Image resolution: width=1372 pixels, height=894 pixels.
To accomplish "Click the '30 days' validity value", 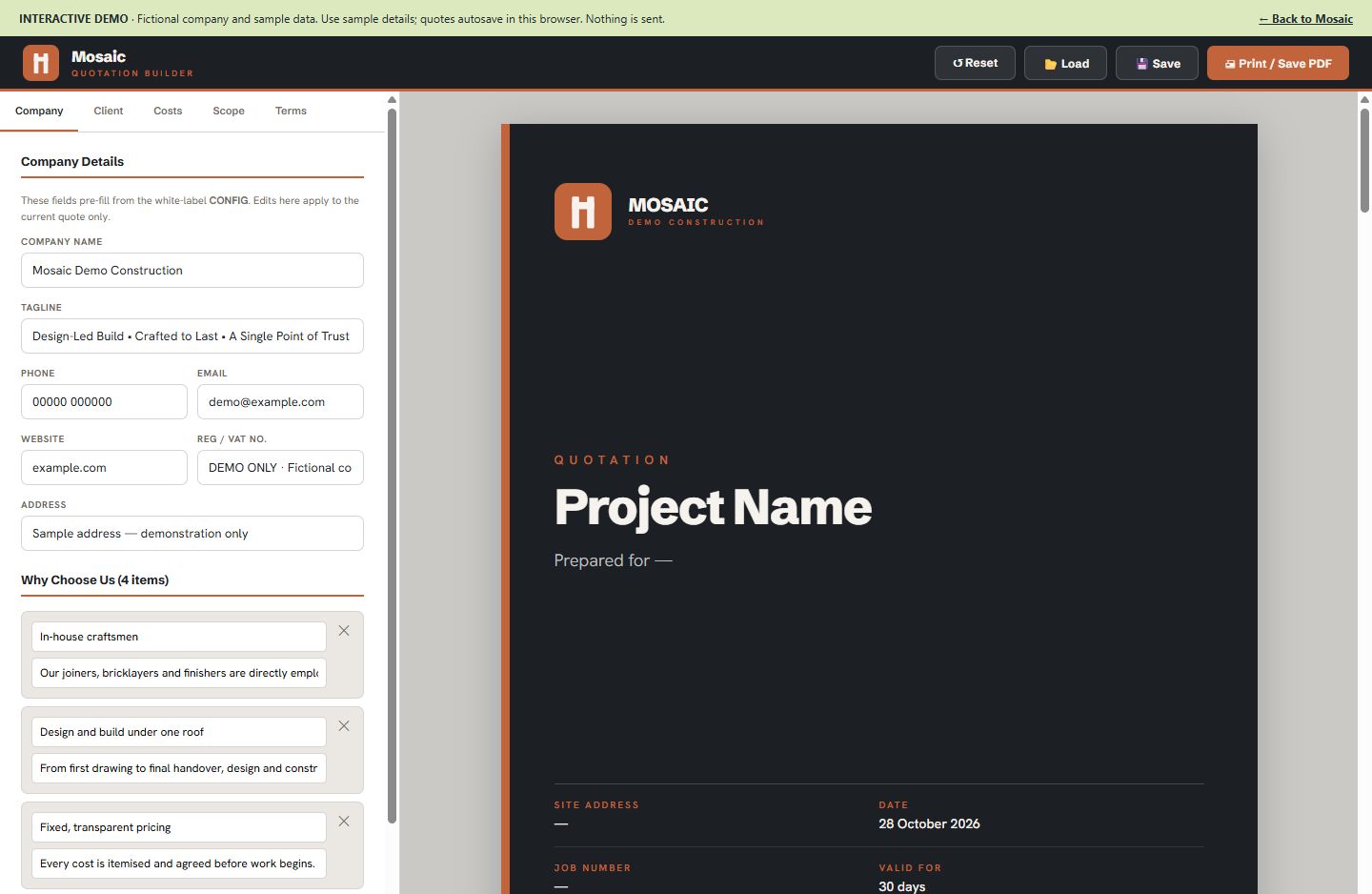I will click(x=902, y=886).
